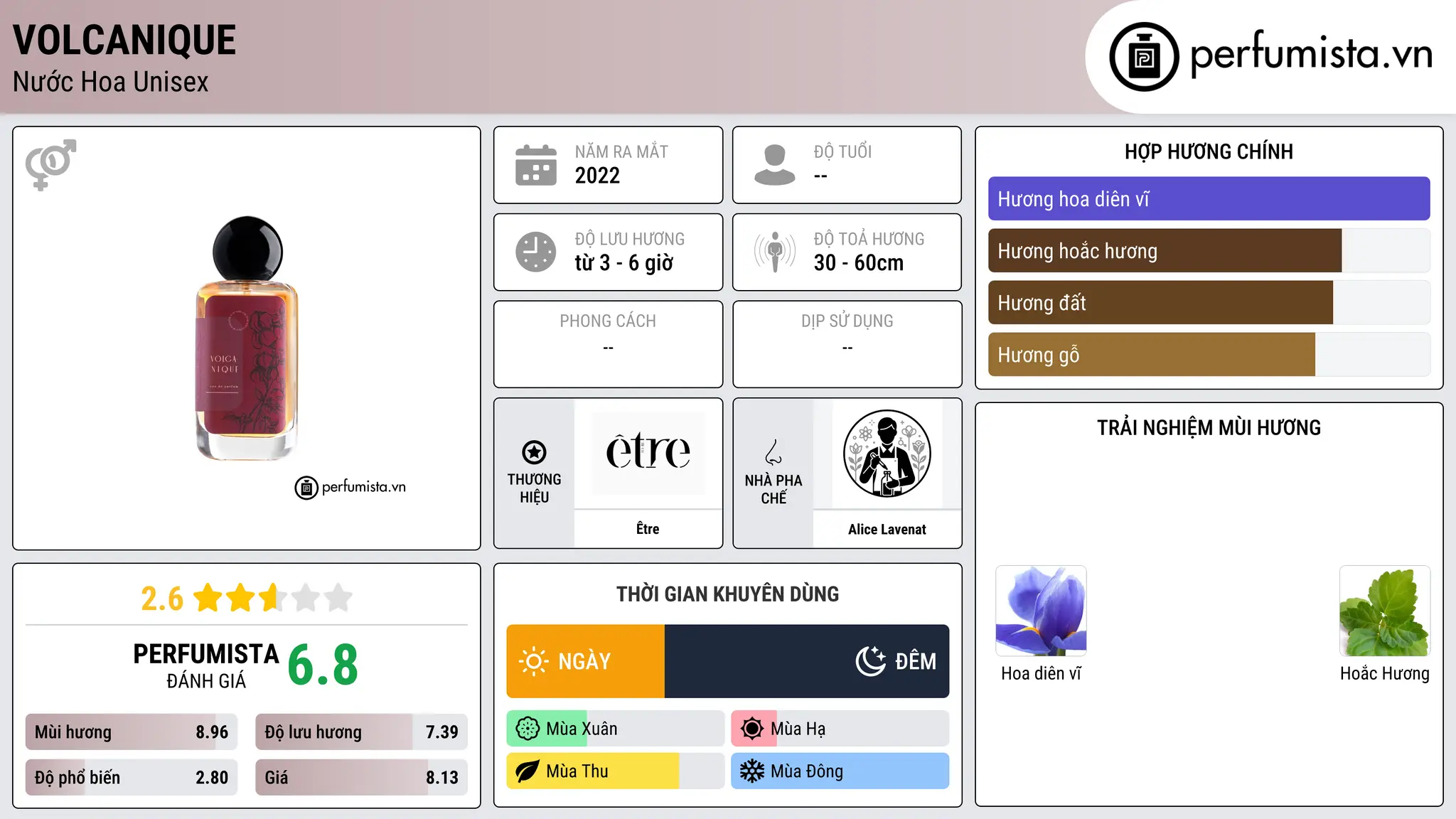Click the snowflake icon for Mùa Đông
Screen dimensions: 1456x819
click(x=752, y=771)
